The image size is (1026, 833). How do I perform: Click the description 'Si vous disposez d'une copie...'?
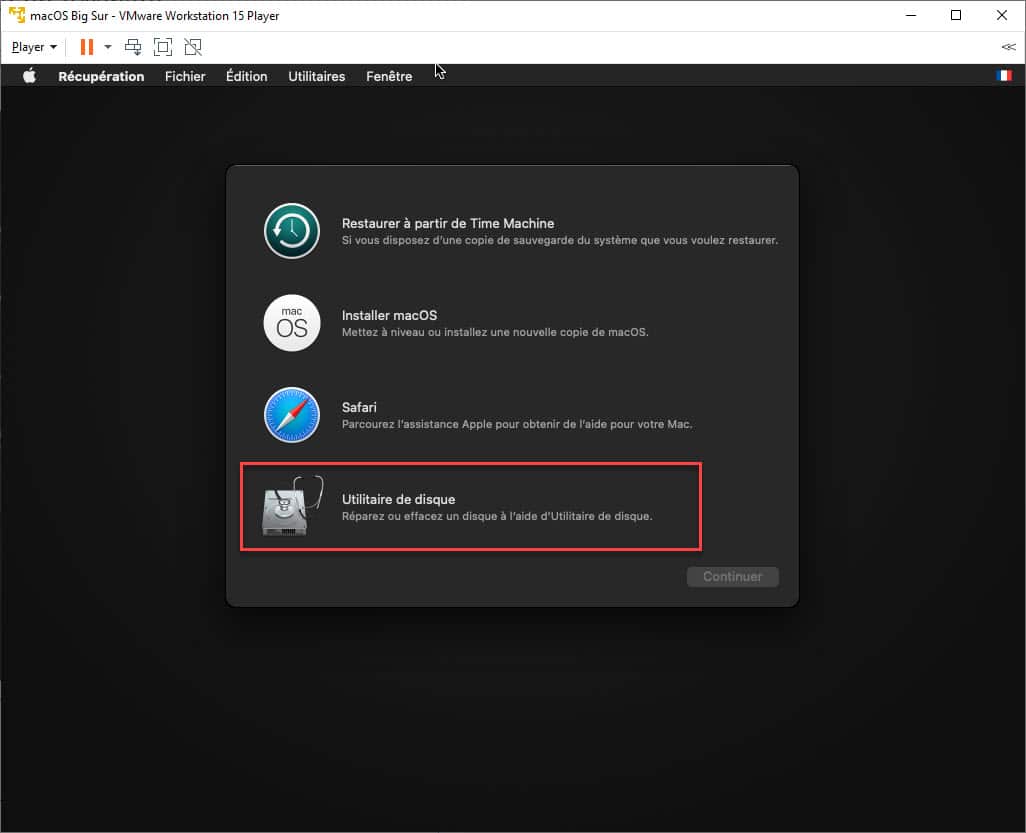pos(560,240)
